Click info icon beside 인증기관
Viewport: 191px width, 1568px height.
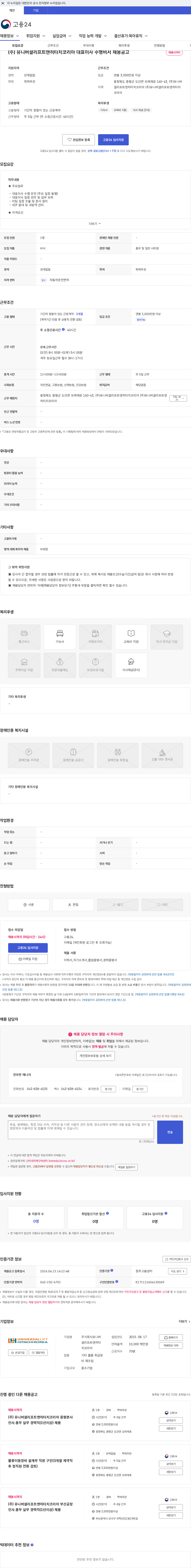pyautogui.click(x=112, y=1270)
